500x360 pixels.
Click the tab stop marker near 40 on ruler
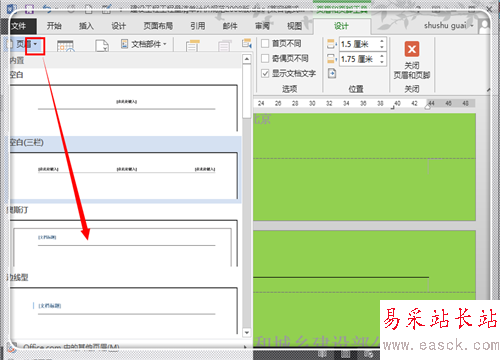tap(393, 107)
